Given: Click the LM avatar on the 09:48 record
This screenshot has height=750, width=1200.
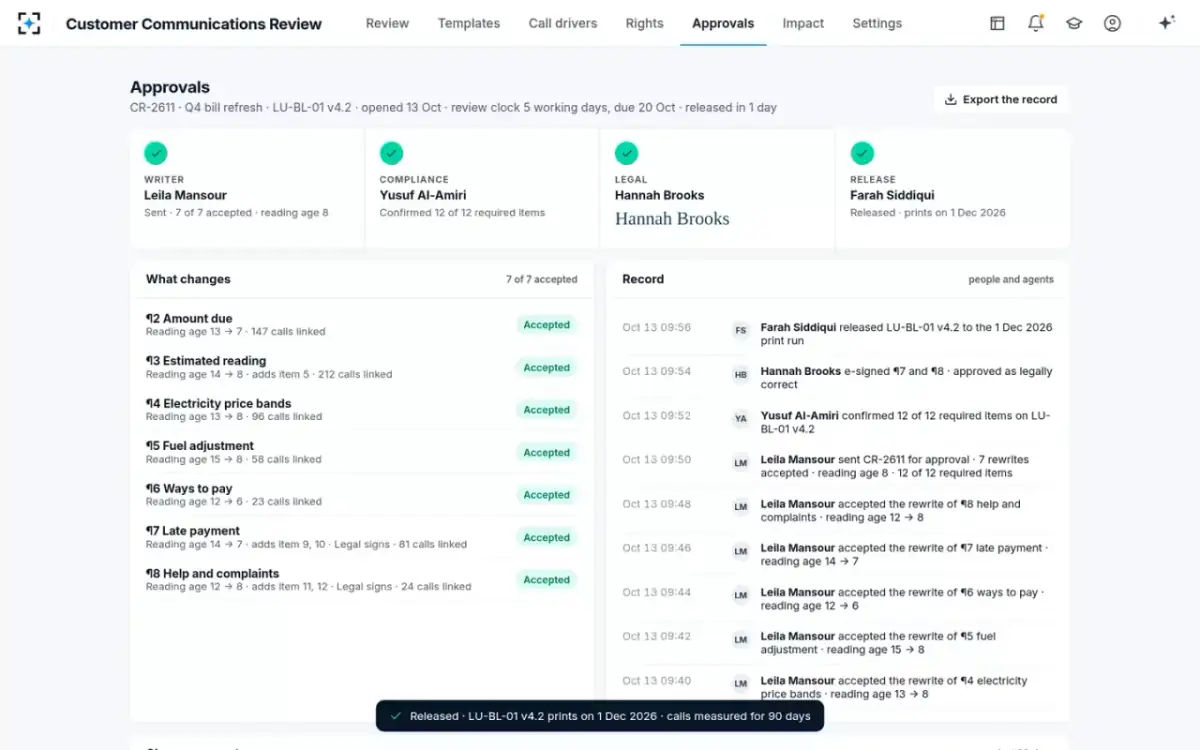Looking at the screenshot, I should (741, 507).
